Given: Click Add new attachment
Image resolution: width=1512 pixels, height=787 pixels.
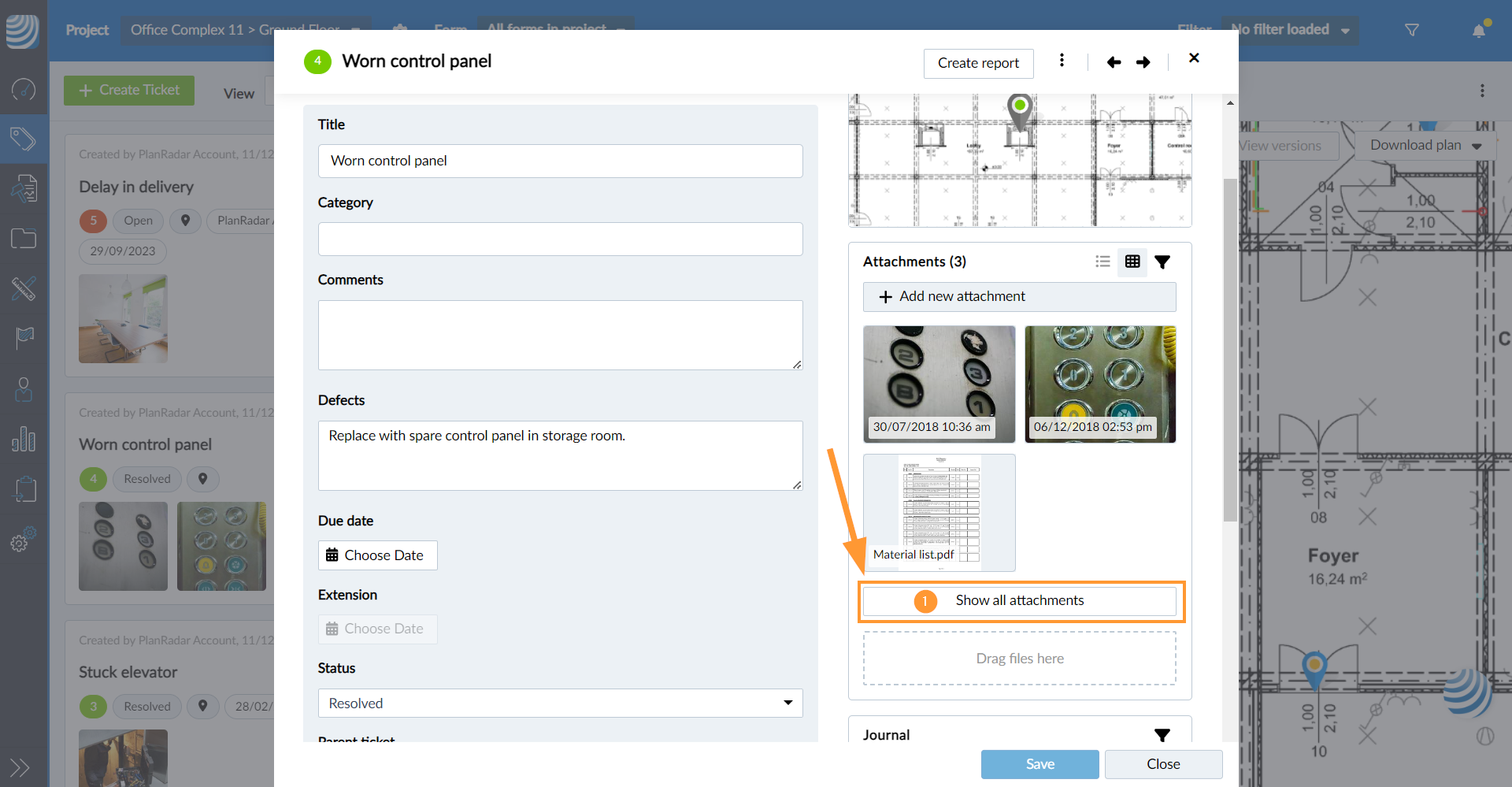Looking at the screenshot, I should click(1019, 297).
